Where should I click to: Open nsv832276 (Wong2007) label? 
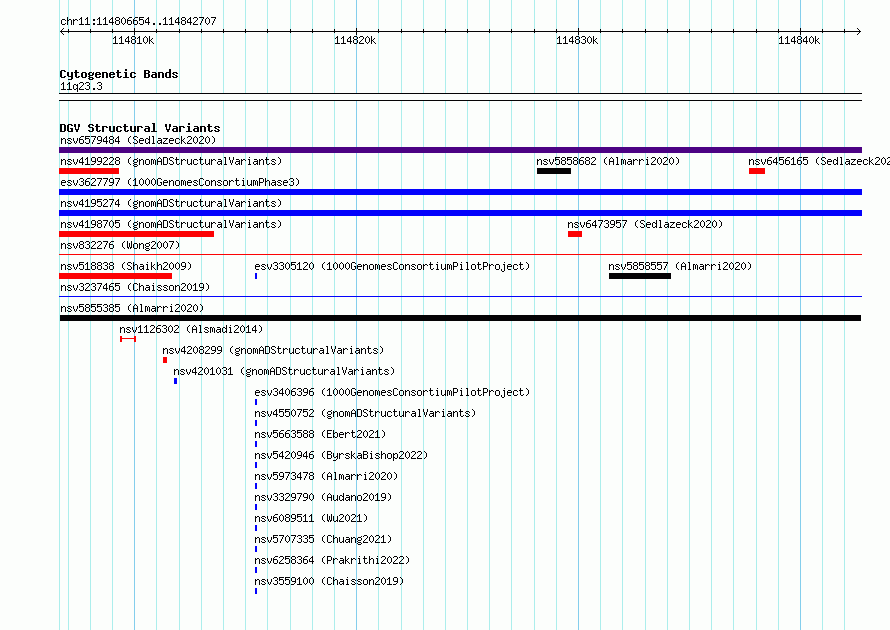(120, 245)
